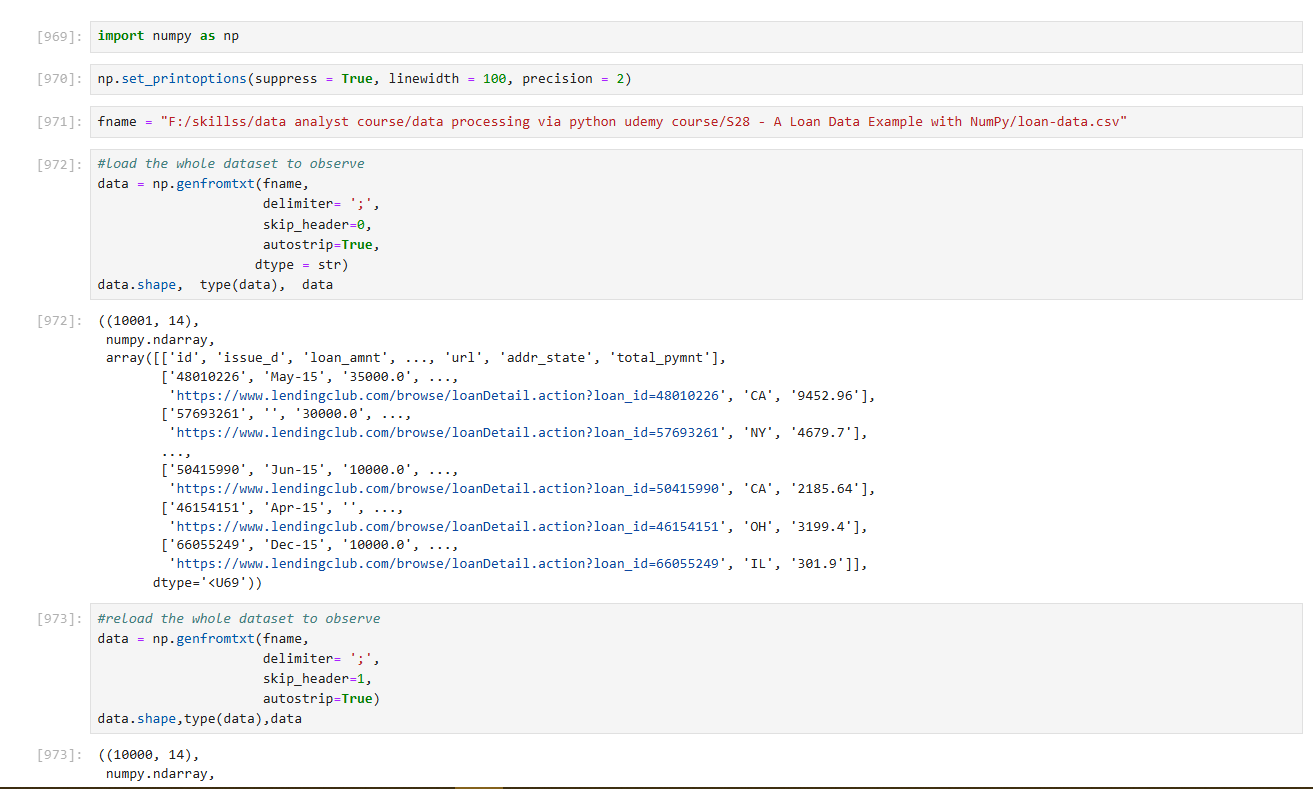Click the 'dtype = str)' line
This screenshot has width=1313, height=789.
point(302,265)
